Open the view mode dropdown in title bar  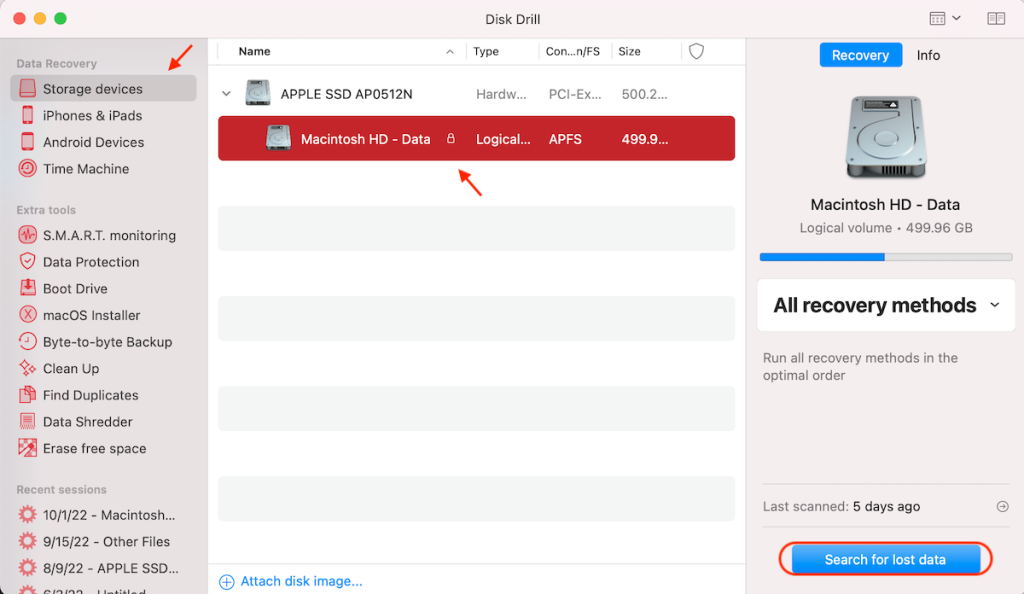[x=944, y=19]
